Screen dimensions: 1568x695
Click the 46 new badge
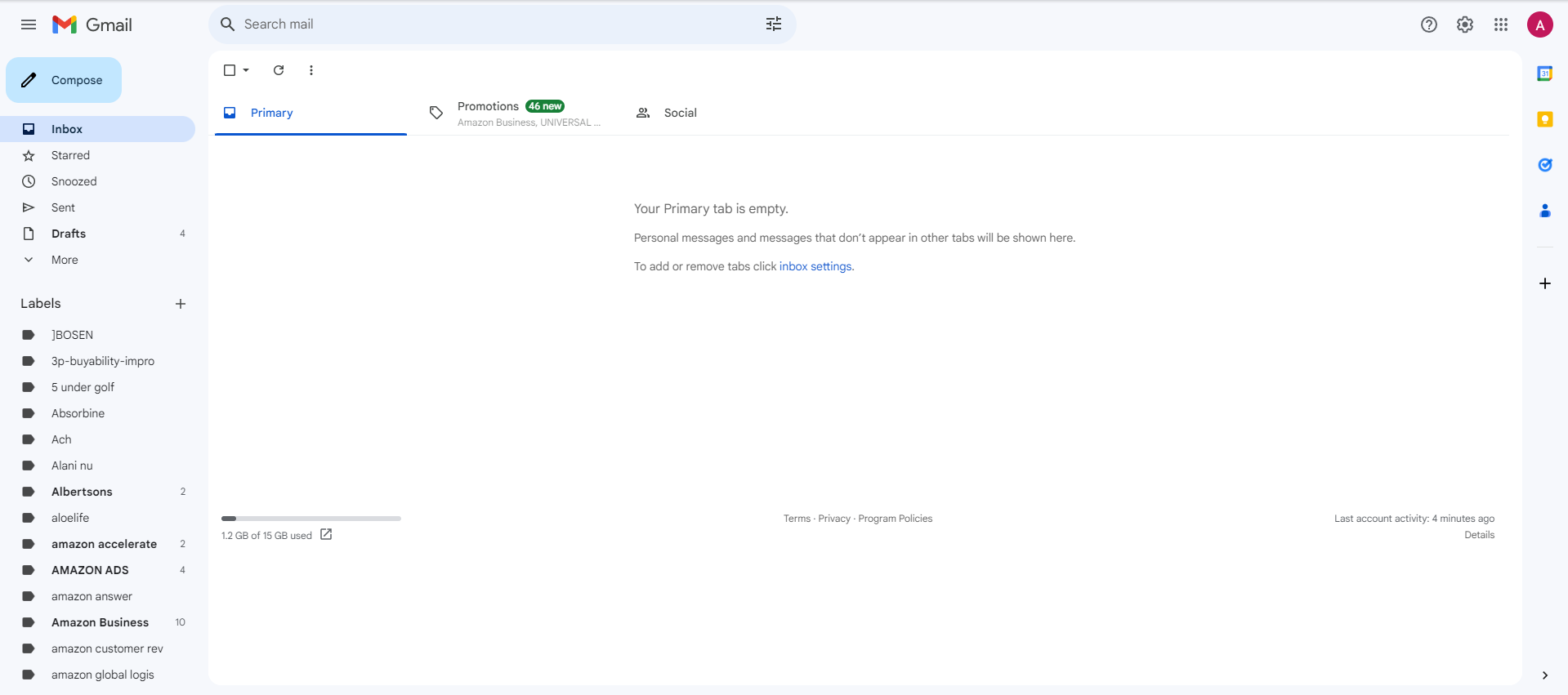pos(545,106)
